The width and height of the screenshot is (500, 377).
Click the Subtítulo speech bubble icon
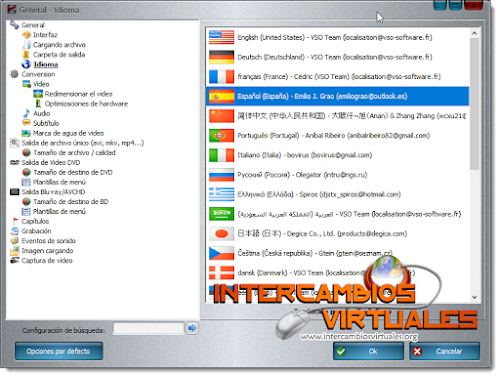point(26,123)
